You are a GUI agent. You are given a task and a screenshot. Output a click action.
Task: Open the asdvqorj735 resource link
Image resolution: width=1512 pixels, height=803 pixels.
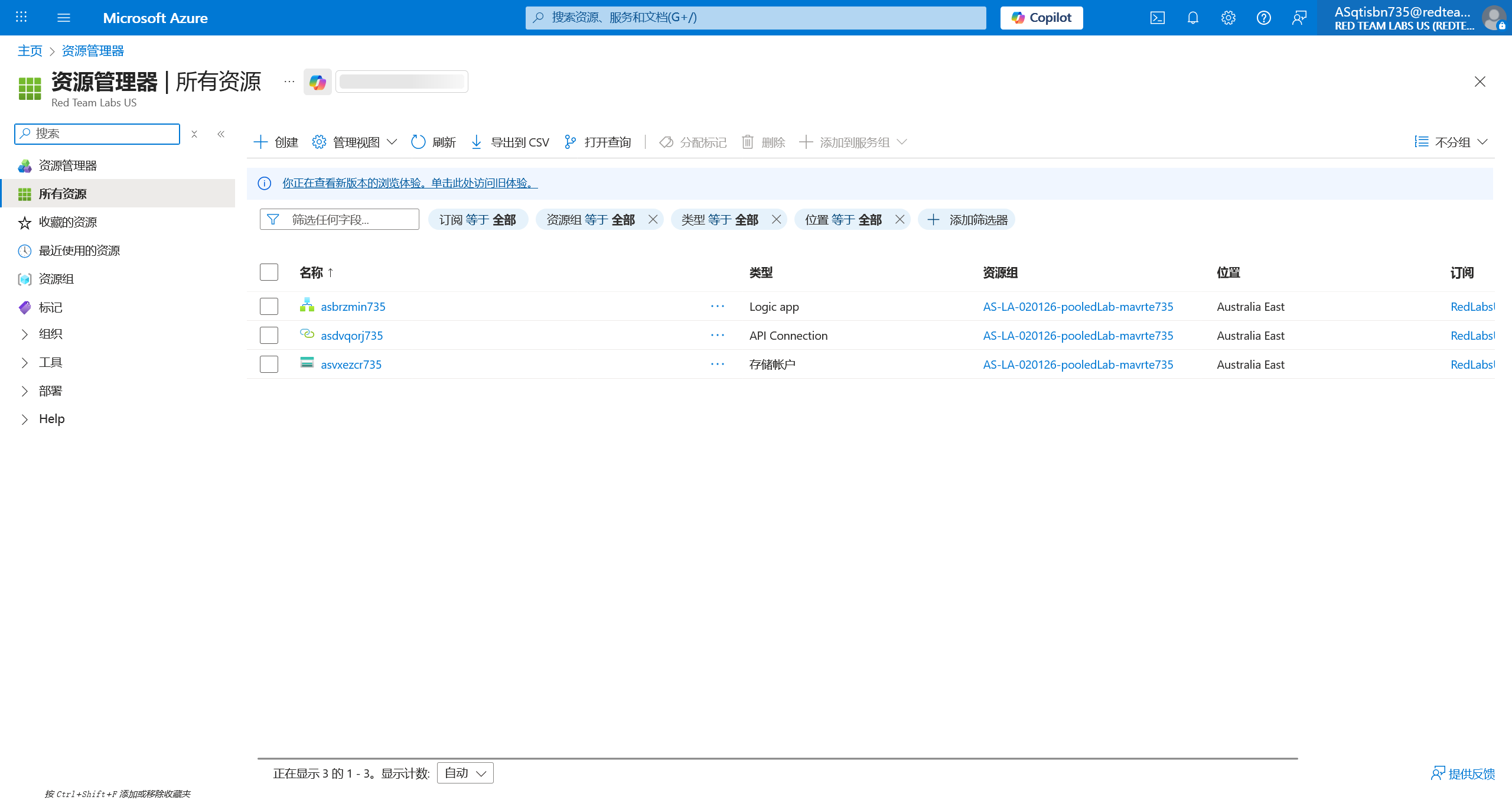351,336
